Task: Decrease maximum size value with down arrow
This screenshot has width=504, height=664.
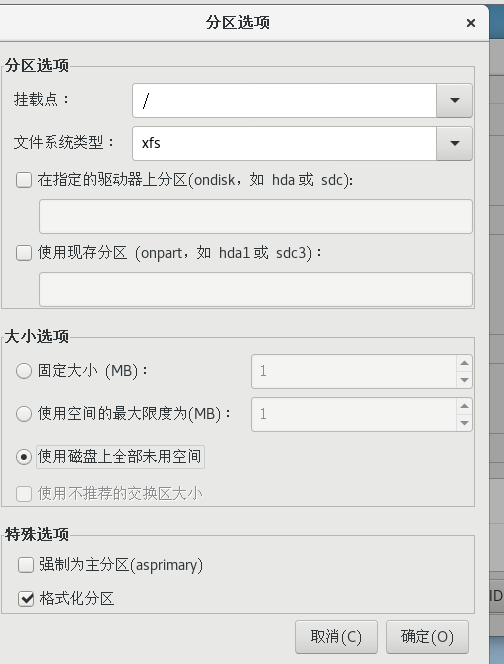Action: pyautogui.click(x=464, y=423)
